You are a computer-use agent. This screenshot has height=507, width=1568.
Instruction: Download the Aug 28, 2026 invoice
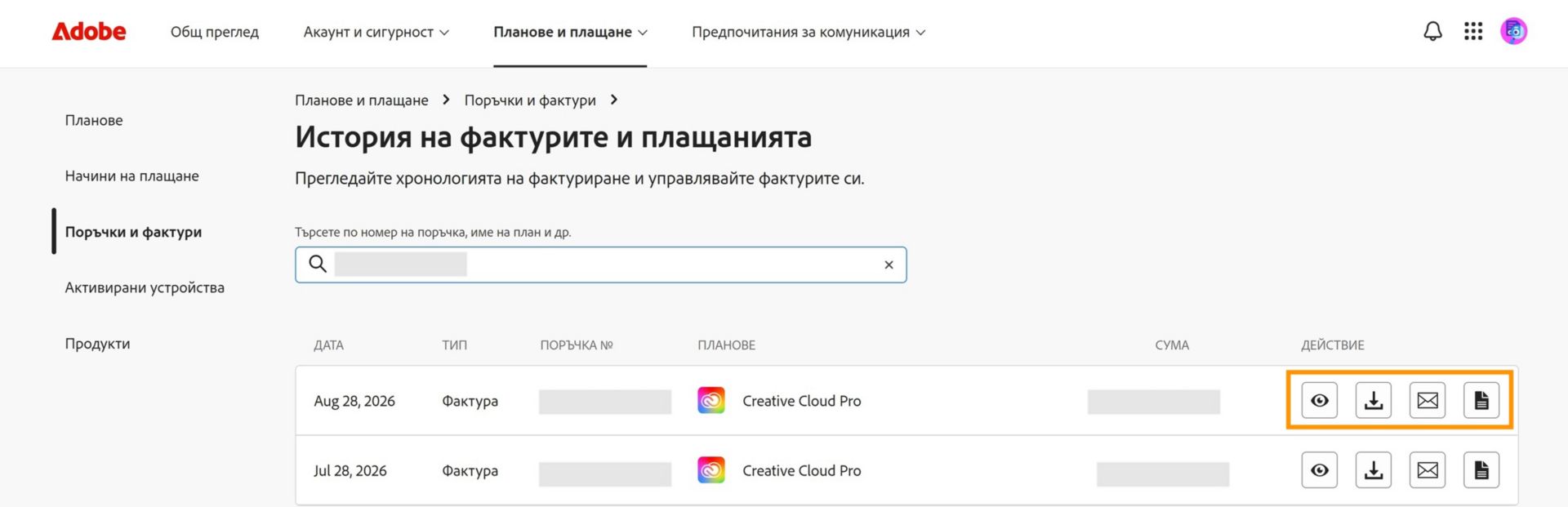[1374, 400]
